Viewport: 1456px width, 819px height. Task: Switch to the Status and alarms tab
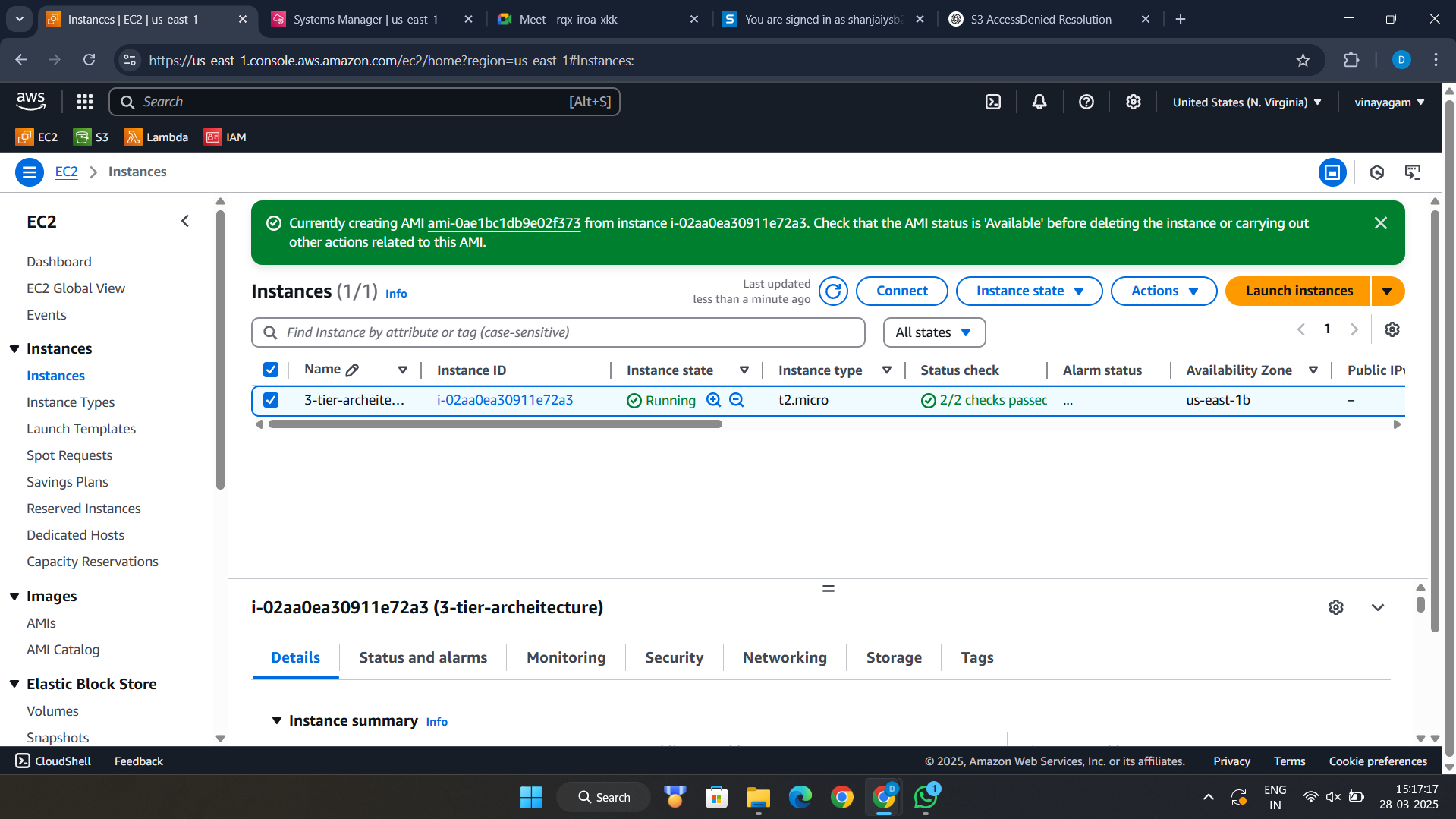coord(423,657)
